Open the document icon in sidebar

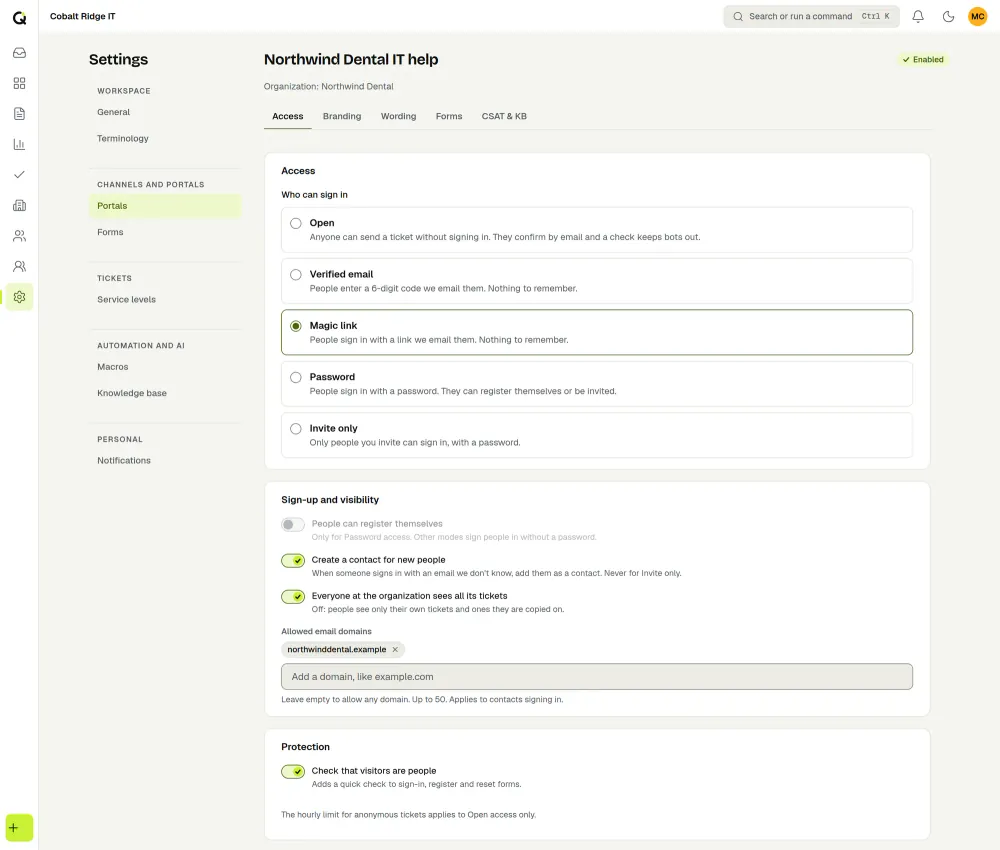(20, 114)
